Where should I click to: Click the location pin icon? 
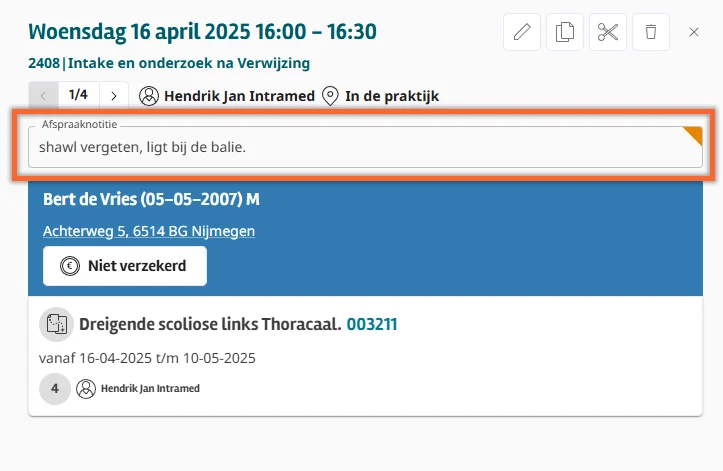330,96
